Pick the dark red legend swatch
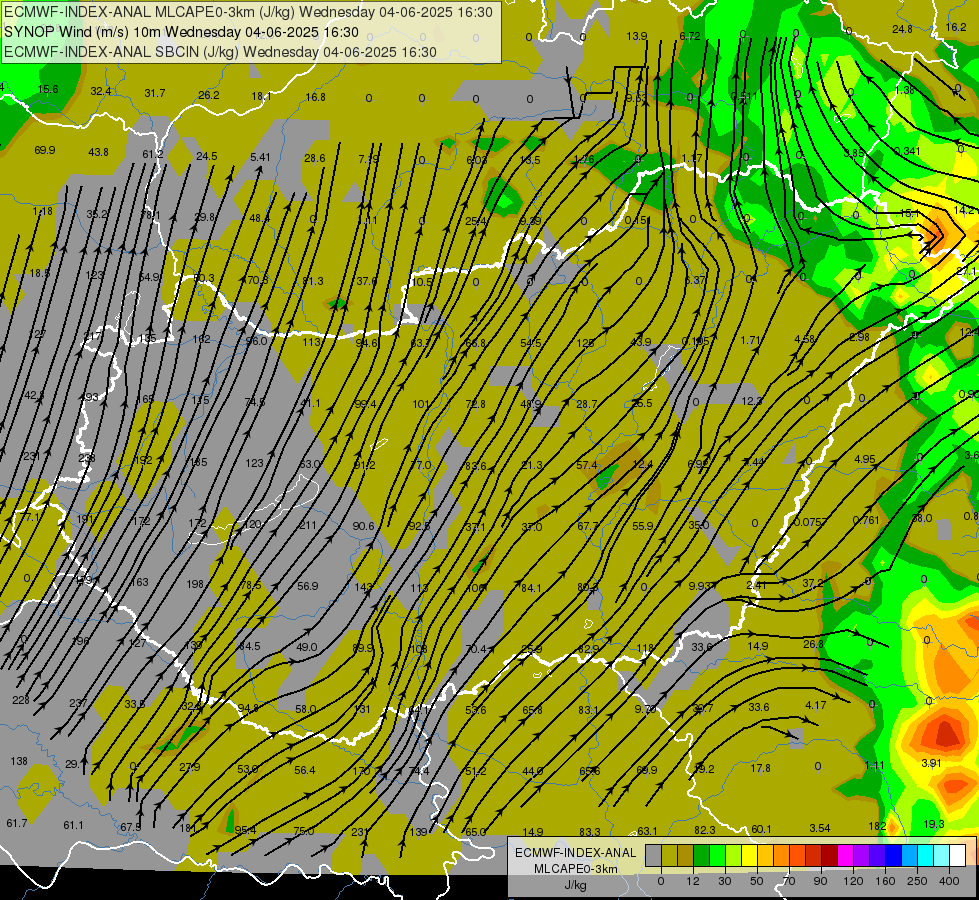The height and width of the screenshot is (900, 979). tap(829, 855)
